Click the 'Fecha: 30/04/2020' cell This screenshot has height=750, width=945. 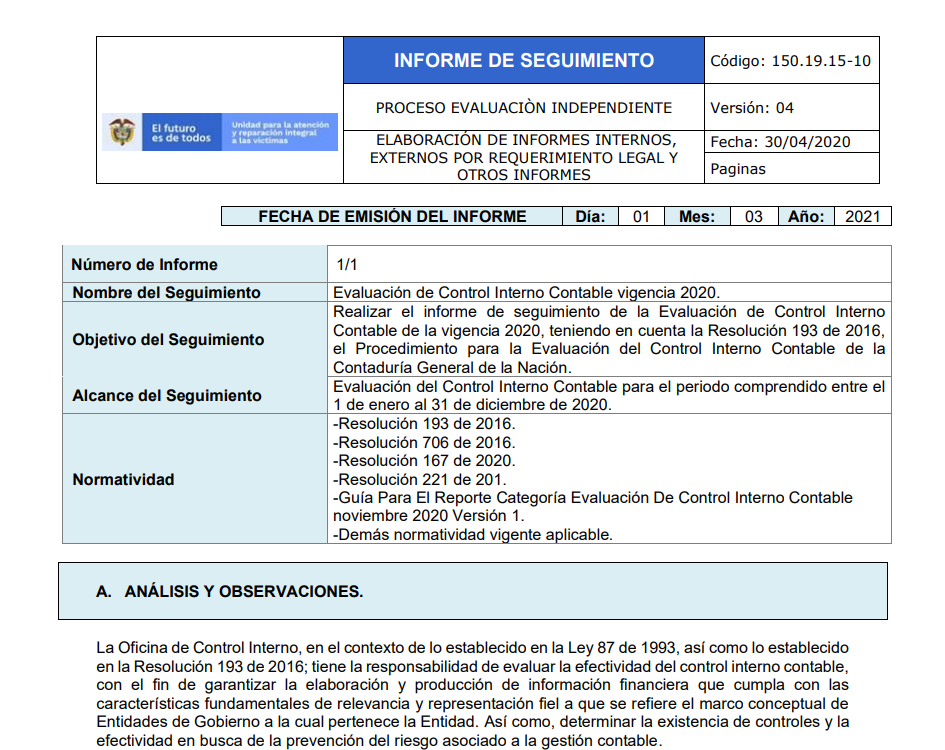pos(791,142)
